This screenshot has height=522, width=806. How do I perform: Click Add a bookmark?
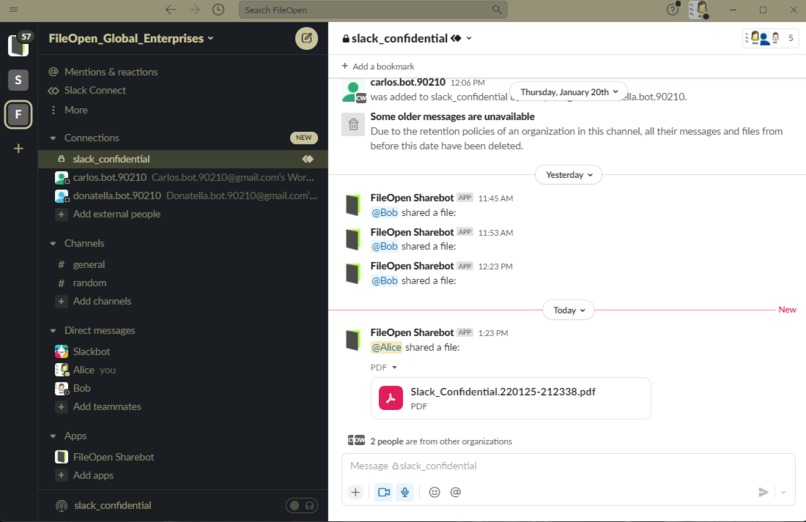coord(378,66)
